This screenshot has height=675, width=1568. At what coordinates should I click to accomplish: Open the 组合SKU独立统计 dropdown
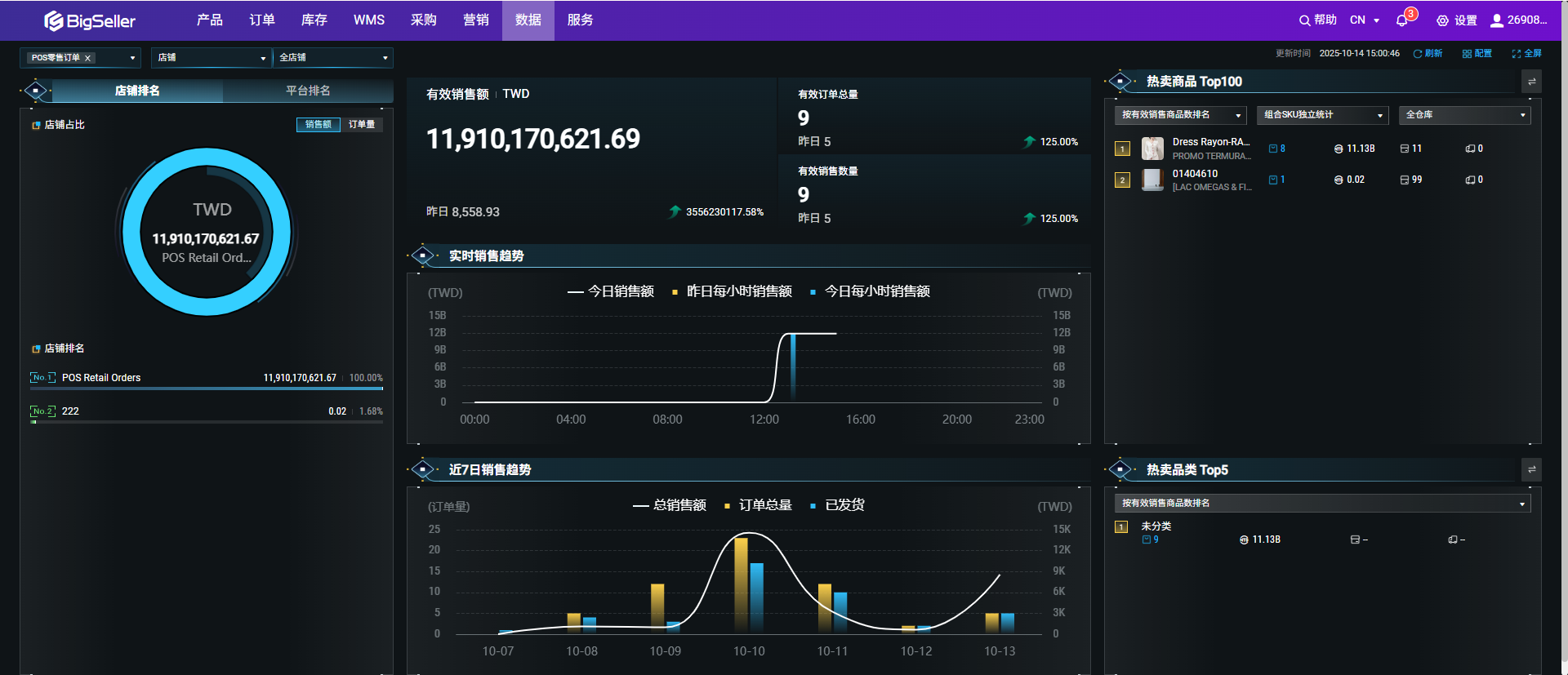pyautogui.click(x=1322, y=115)
